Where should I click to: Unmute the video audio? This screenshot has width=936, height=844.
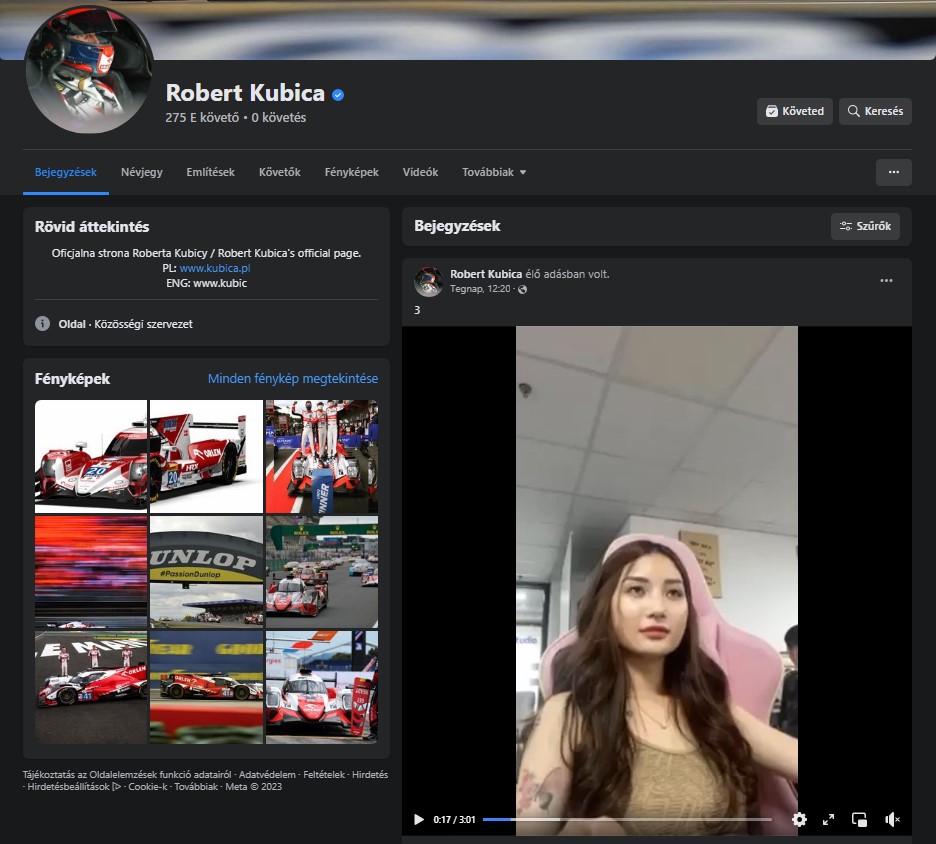point(891,819)
